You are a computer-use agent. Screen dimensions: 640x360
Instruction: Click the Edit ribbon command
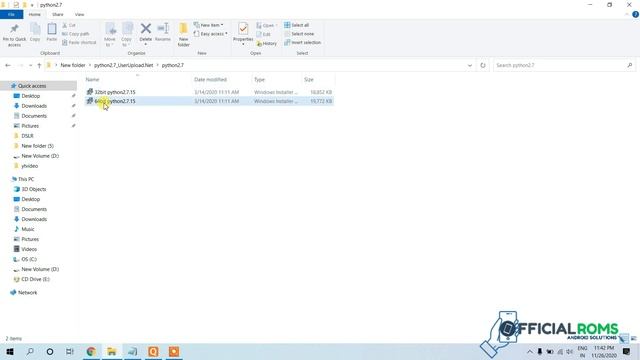tap(264, 34)
